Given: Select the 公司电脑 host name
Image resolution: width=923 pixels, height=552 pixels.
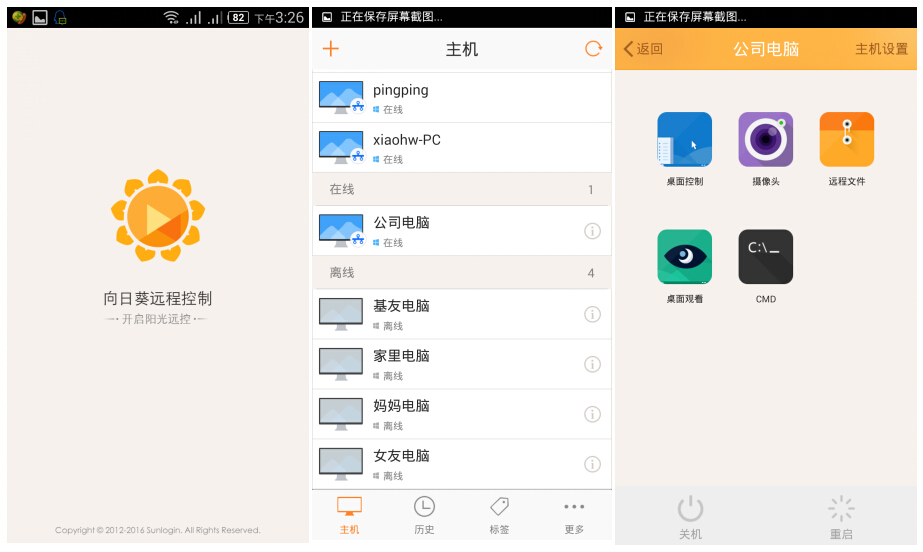Looking at the screenshot, I should pos(401,222).
